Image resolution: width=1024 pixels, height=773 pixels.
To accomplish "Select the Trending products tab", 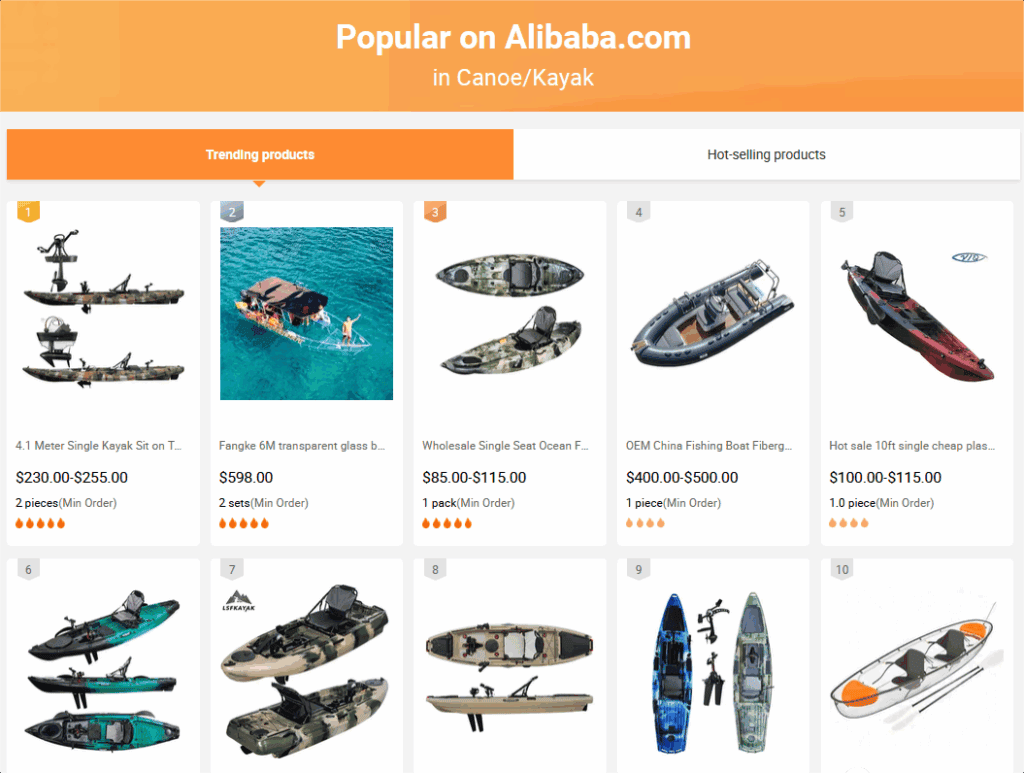I will click(x=260, y=155).
